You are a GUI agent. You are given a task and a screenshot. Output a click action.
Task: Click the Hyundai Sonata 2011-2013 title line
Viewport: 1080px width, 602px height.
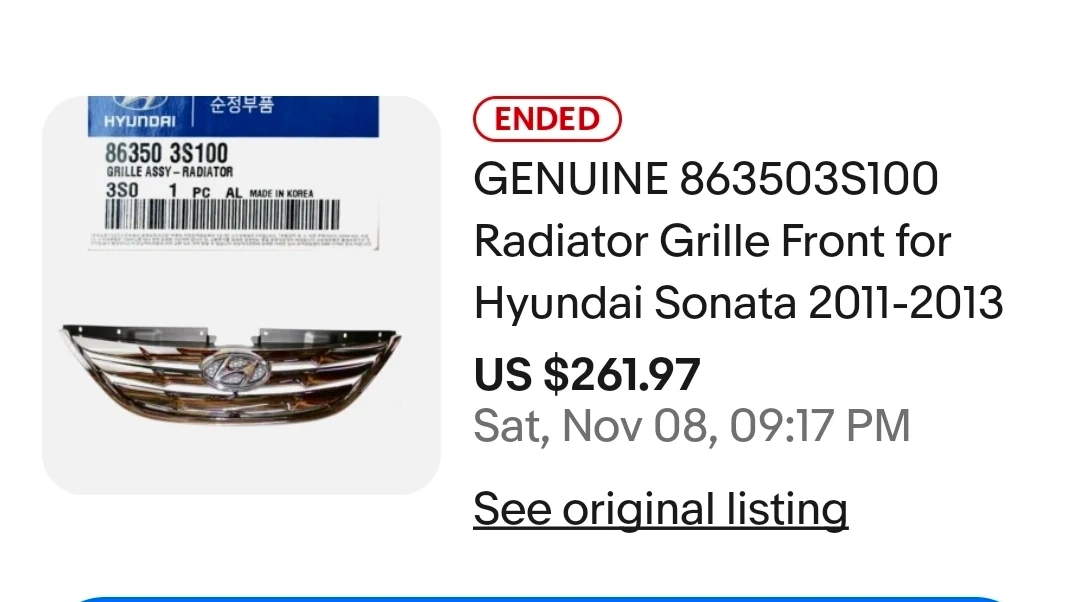(738, 303)
